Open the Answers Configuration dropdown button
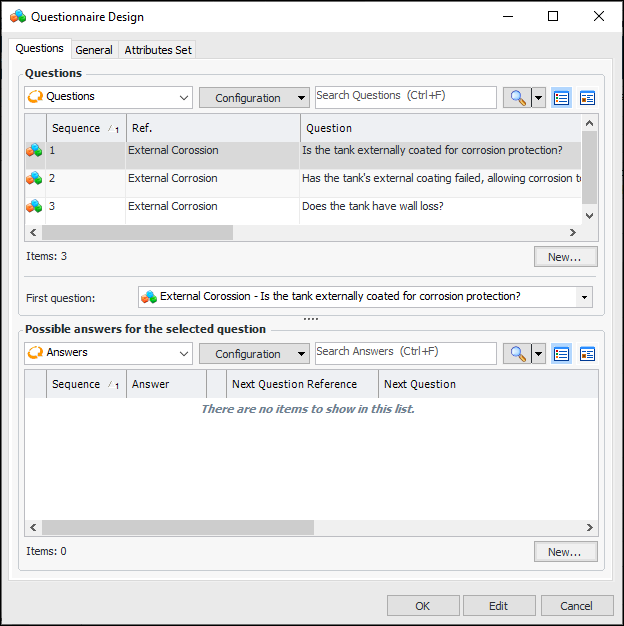 [x=254, y=353]
